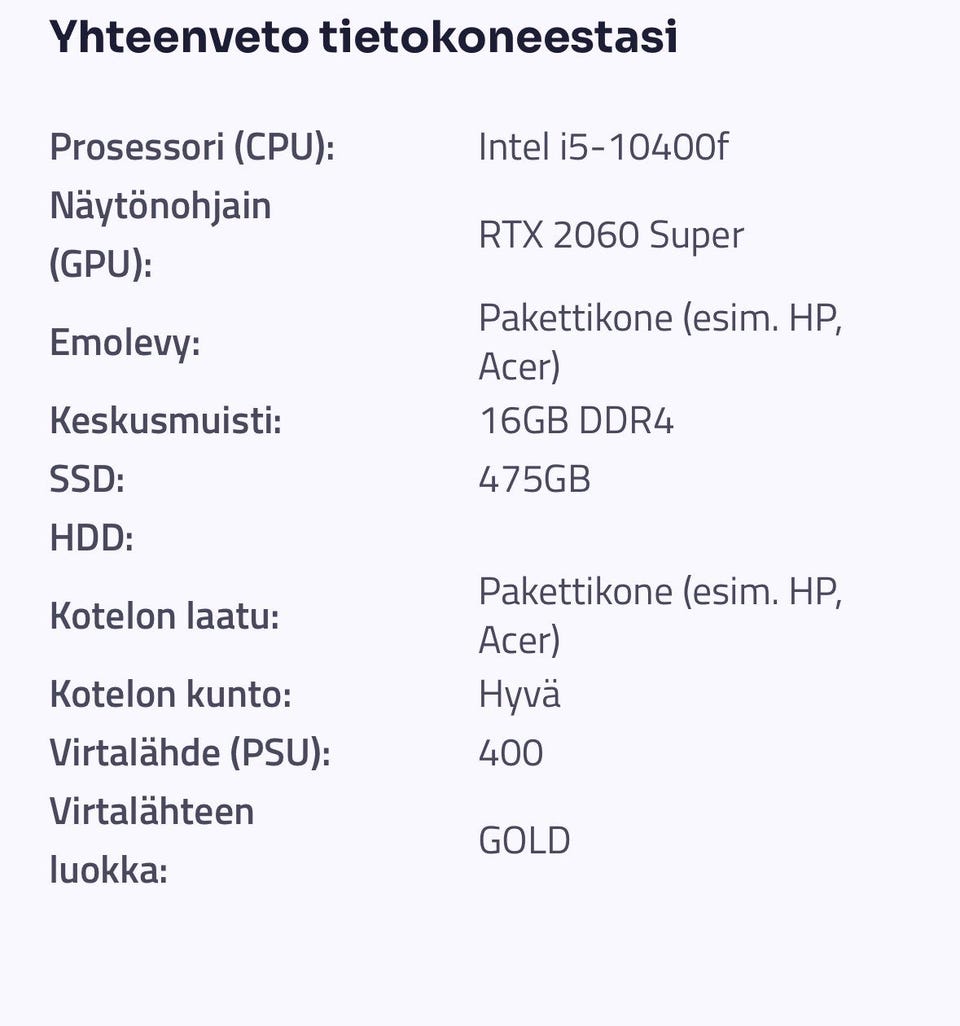
Task: Click the heading Yhteenveto tietokoneestasi
Action: [363, 37]
